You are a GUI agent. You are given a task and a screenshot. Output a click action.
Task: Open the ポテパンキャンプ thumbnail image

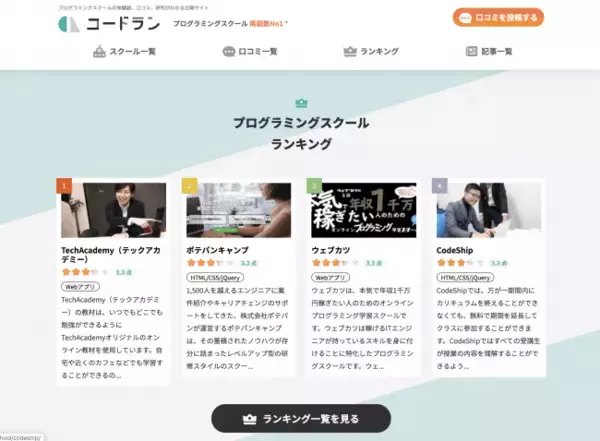[x=239, y=210]
